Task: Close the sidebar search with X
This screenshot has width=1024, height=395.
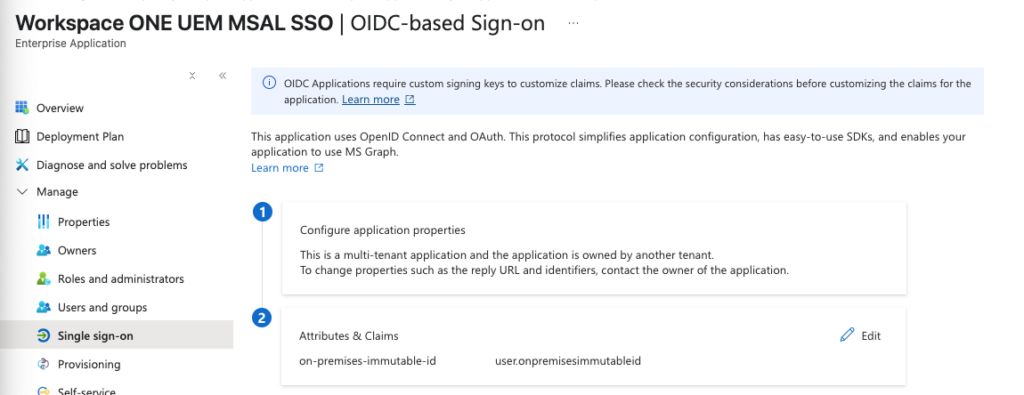Action: pyautogui.click(x=193, y=76)
